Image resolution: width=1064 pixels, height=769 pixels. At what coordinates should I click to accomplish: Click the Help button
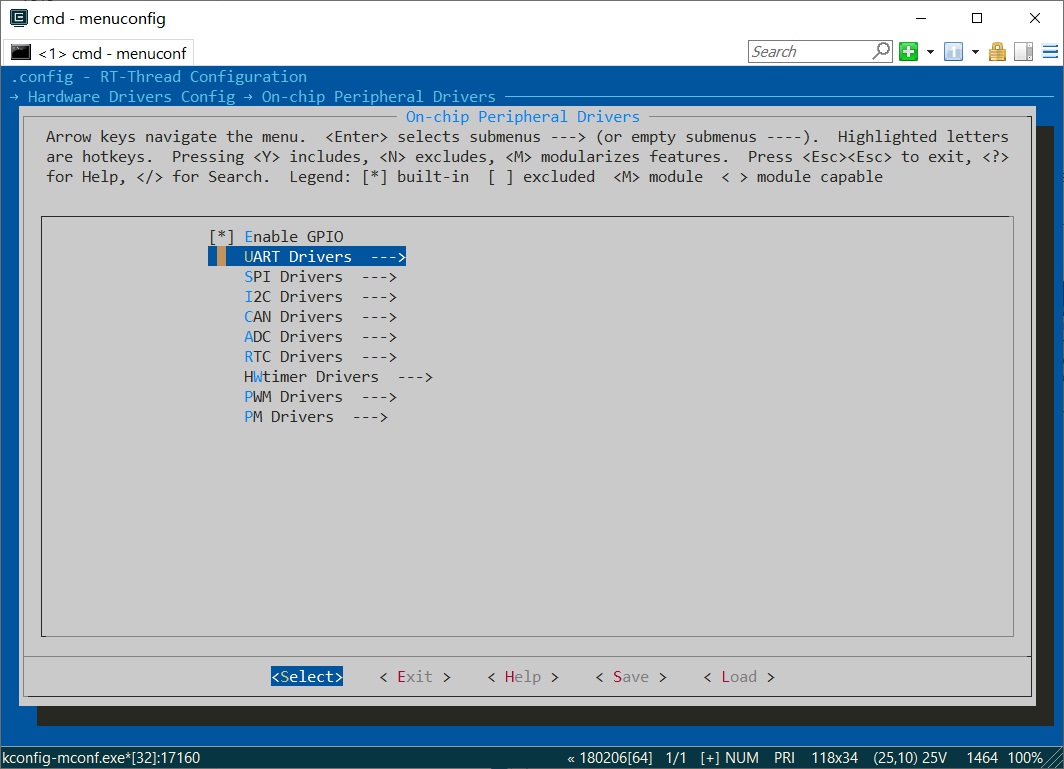[523, 677]
